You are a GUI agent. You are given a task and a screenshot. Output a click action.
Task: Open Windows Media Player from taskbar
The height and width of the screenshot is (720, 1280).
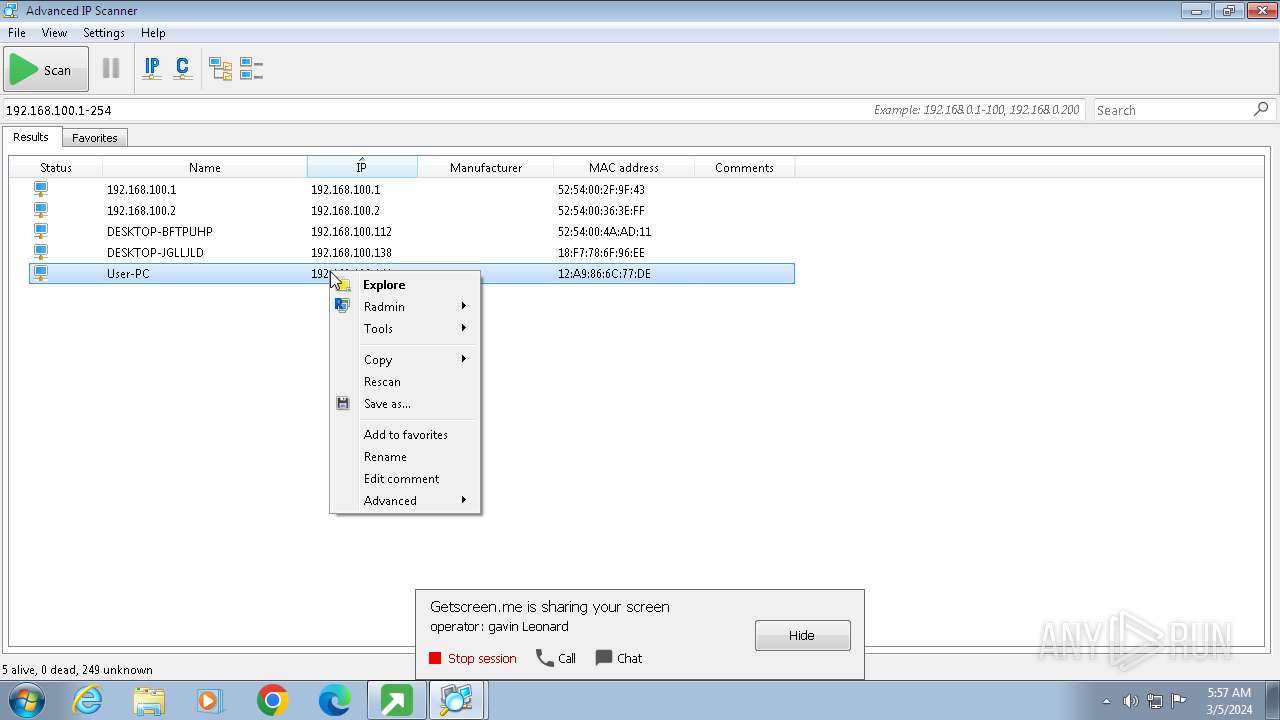[x=211, y=700]
